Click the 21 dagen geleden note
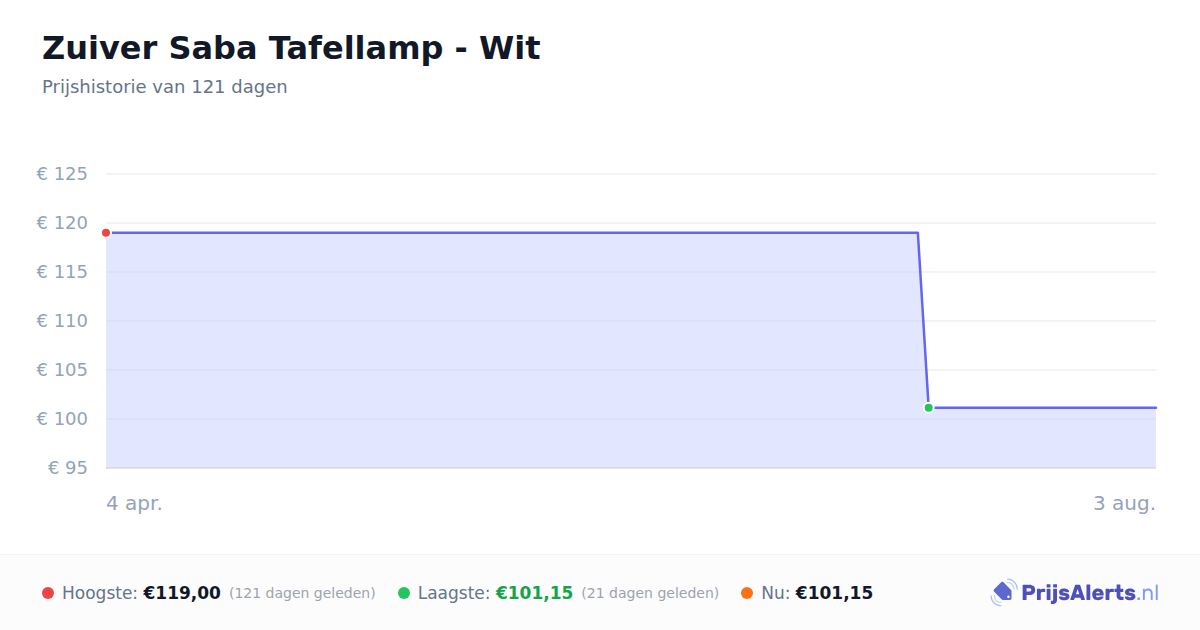Viewport: 1200px width, 630px height. coord(650,593)
